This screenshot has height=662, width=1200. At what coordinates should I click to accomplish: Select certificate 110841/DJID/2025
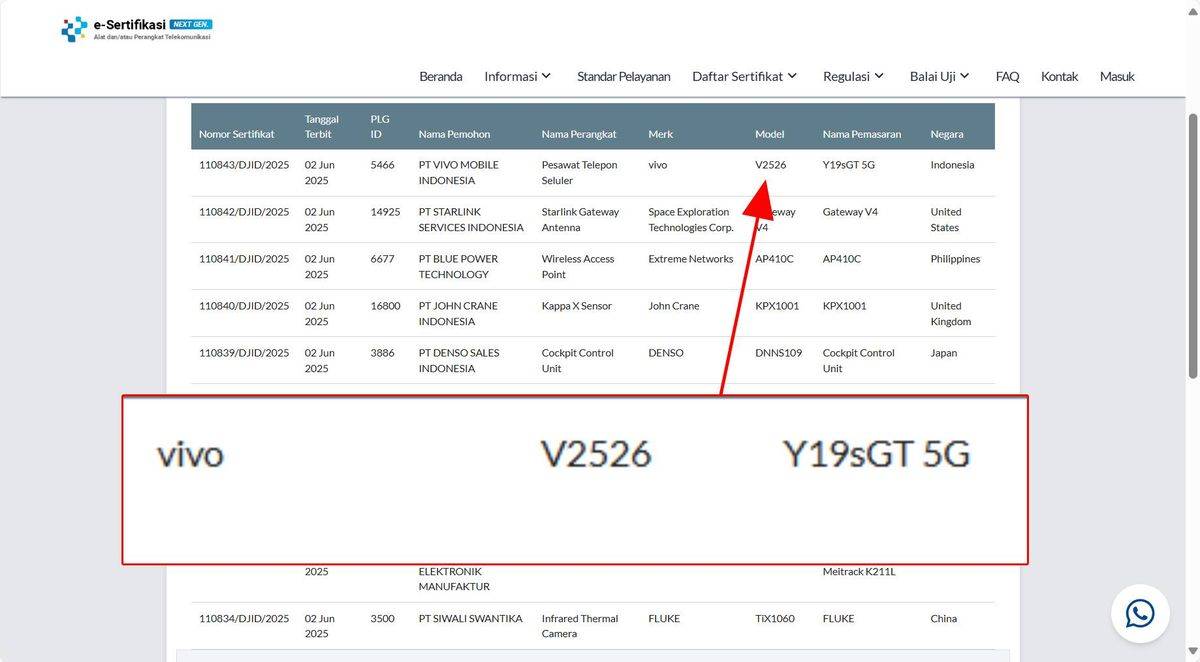[244, 259]
